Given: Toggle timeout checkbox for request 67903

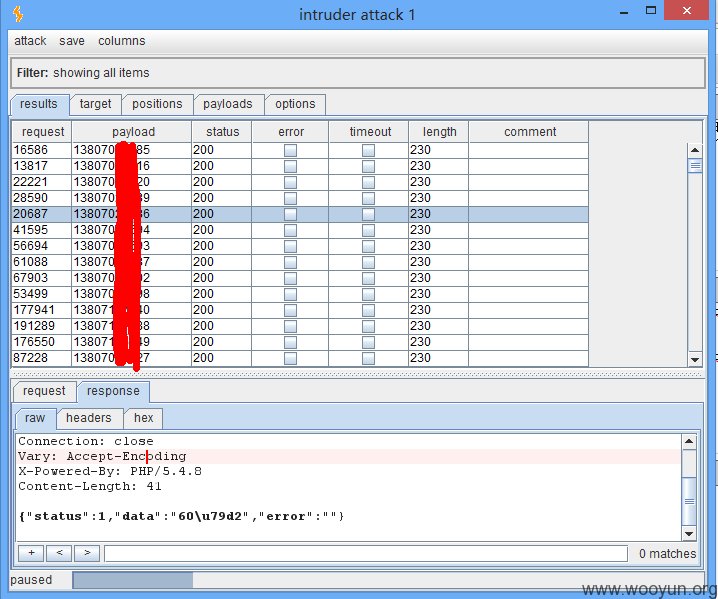Looking at the screenshot, I should [369, 278].
